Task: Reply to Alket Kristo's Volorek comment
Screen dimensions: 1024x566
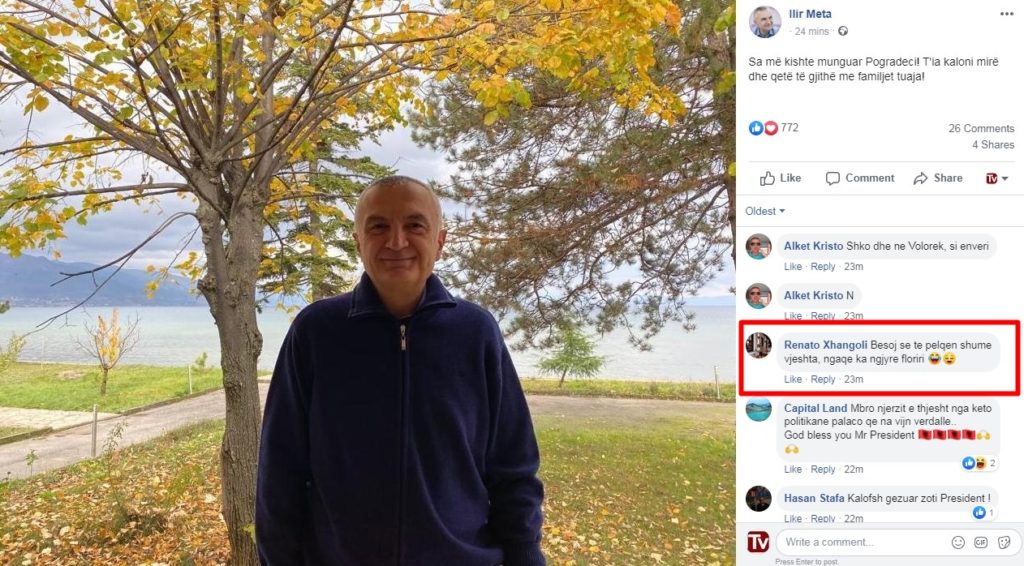Action: coord(823,267)
